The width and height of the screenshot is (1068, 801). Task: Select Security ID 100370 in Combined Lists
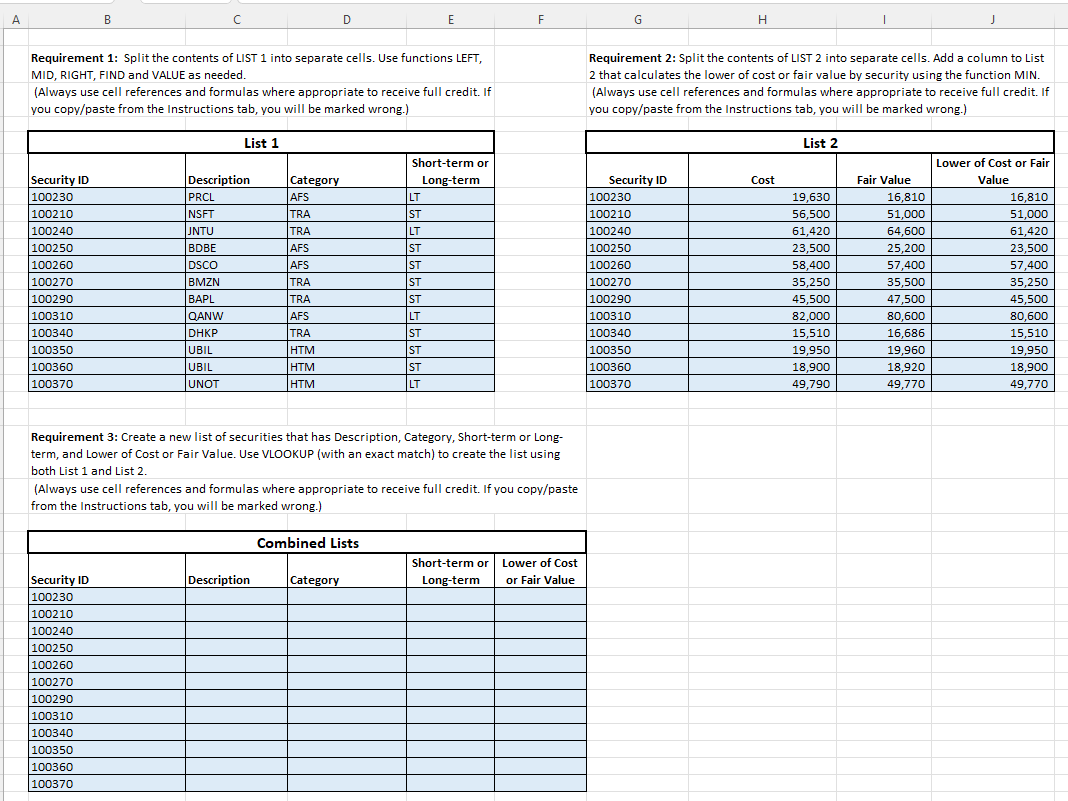(105, 784)
